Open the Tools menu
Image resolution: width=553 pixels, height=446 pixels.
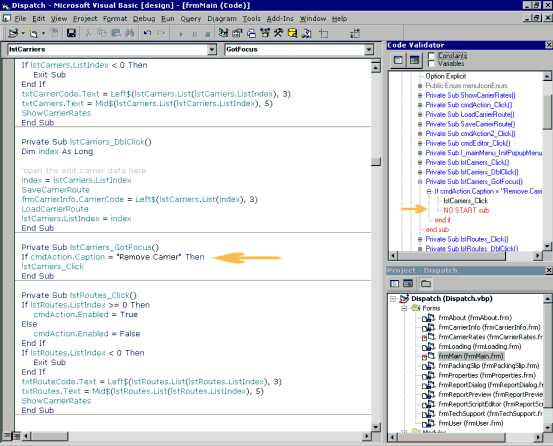coord(251,19)
